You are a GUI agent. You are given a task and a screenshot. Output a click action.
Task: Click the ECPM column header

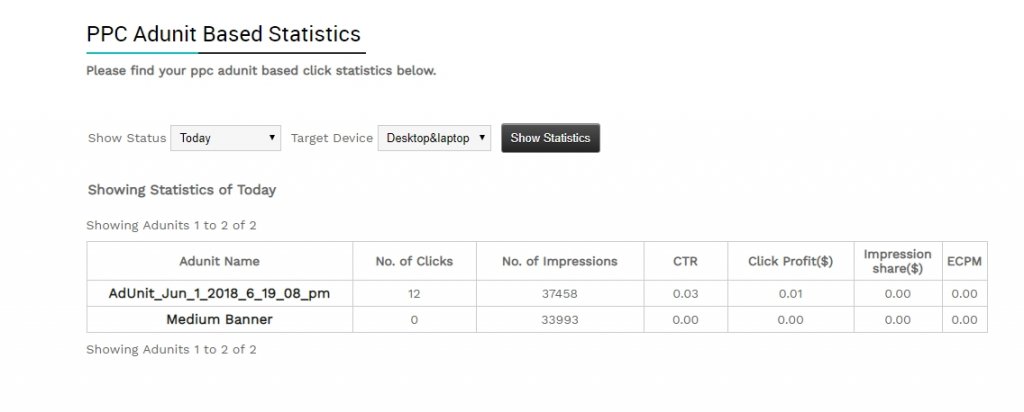[965, 261]
